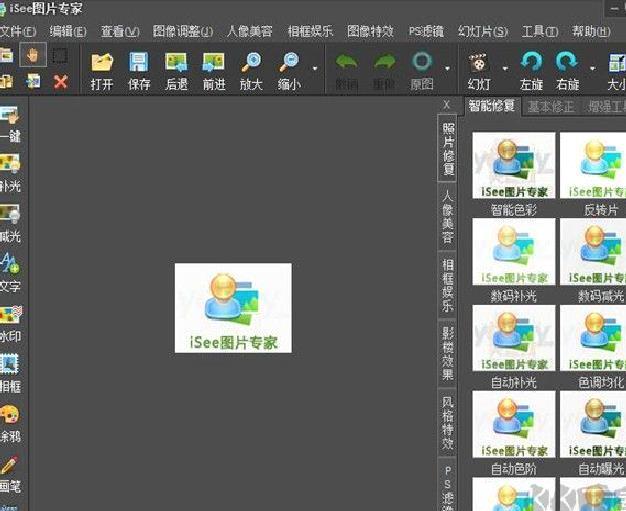Image resolution: width=626 pixels, height=511 pixels.
Task: Open the 工具(T) menu
Action: coord(540,31)
